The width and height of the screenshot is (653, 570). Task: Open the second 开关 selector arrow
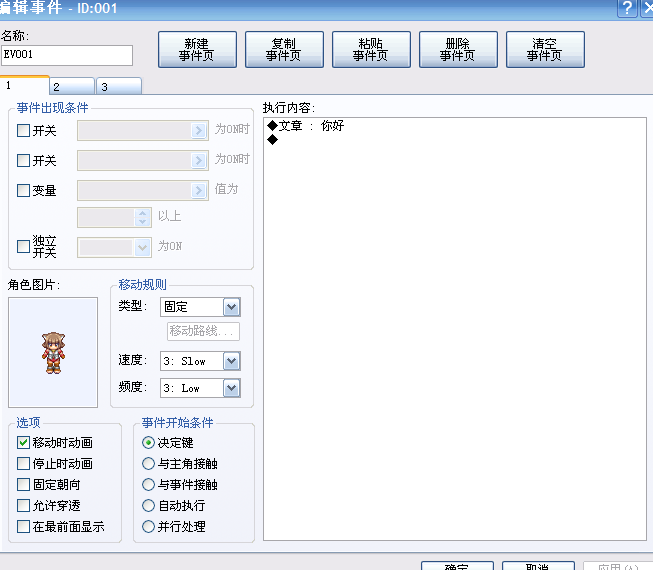pyautogui.click(x=199, y=161)
